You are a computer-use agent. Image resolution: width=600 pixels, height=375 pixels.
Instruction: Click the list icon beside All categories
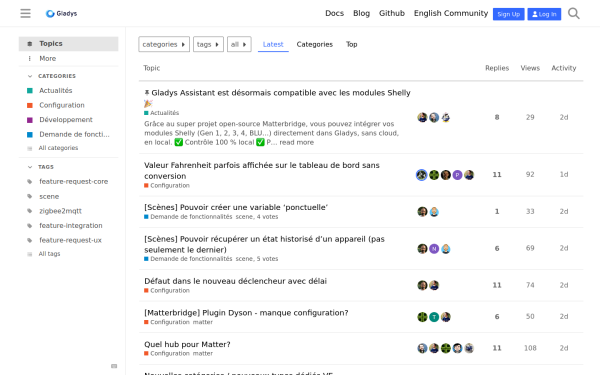(30, 148)
